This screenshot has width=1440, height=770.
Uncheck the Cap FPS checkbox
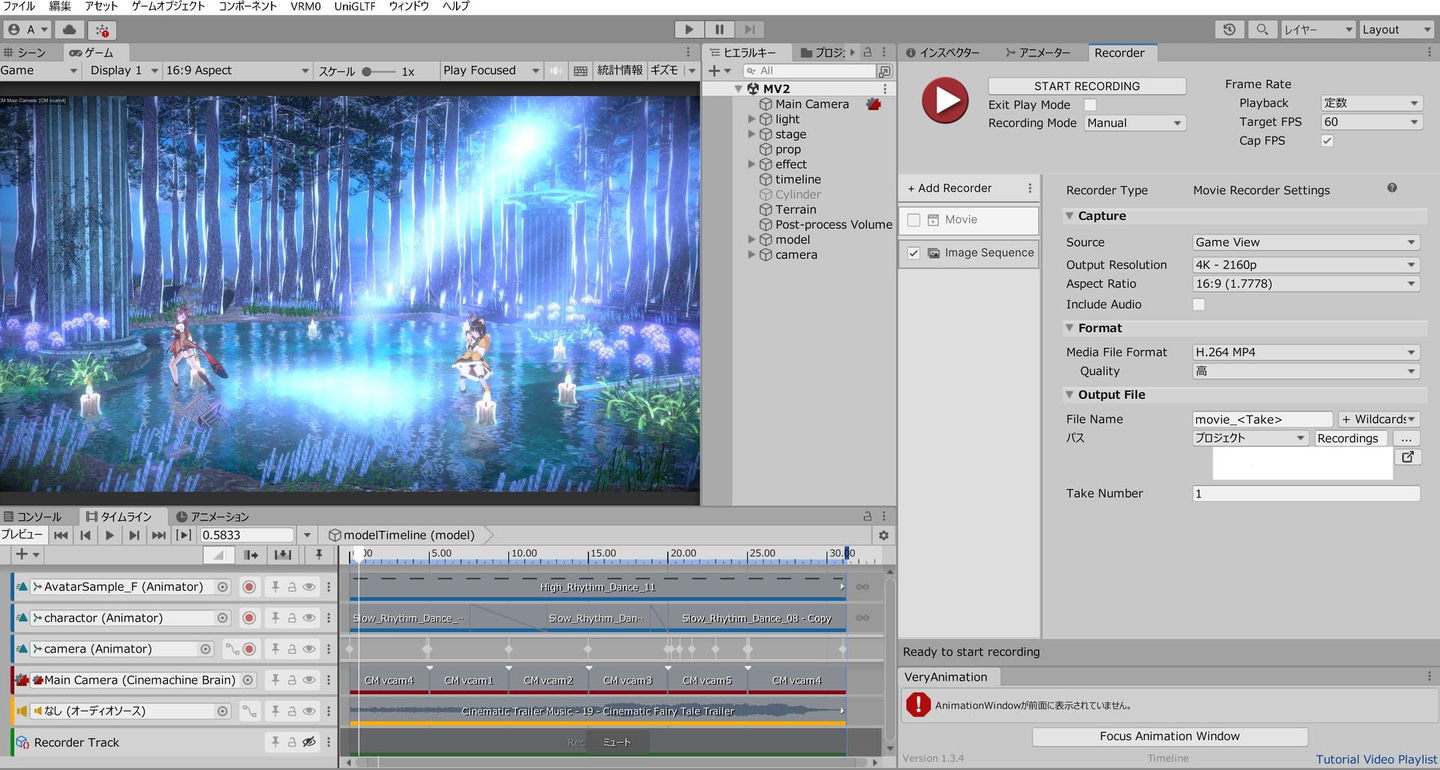click(1327, 141)
